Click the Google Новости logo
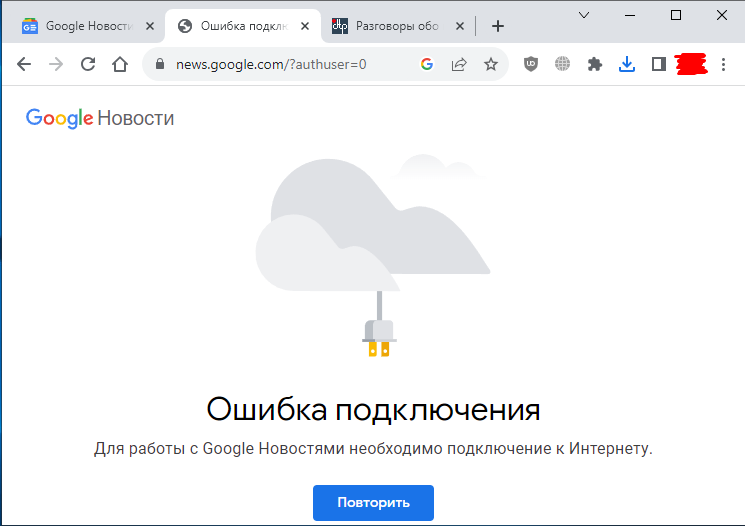Viewport: 745px width, 526px height. (x=100, y=118)
